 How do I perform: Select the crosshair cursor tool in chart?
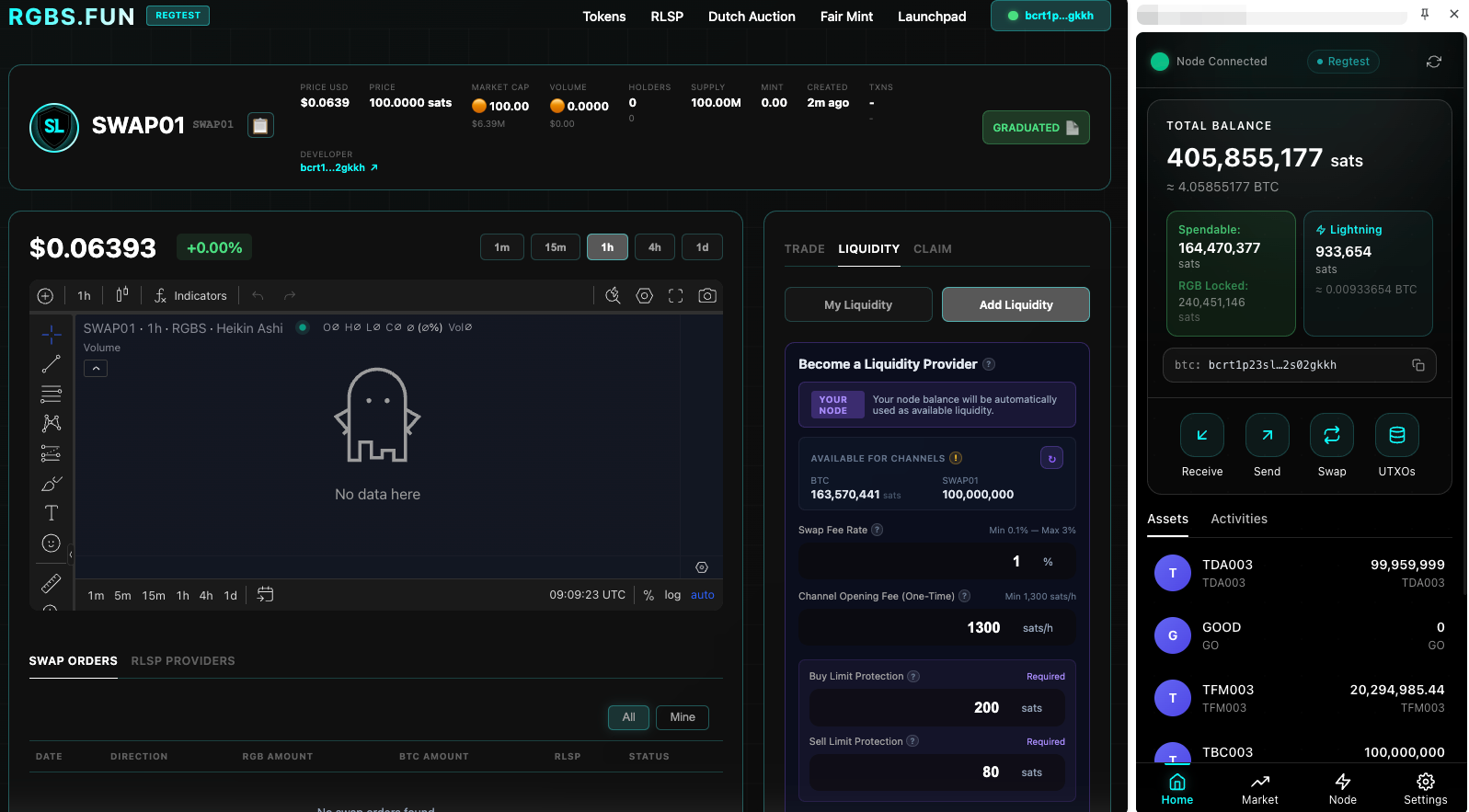[x=52, y=334]
